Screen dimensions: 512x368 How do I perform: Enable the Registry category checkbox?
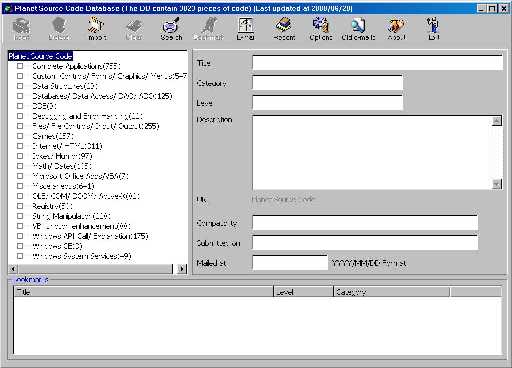tap(20, 206)
